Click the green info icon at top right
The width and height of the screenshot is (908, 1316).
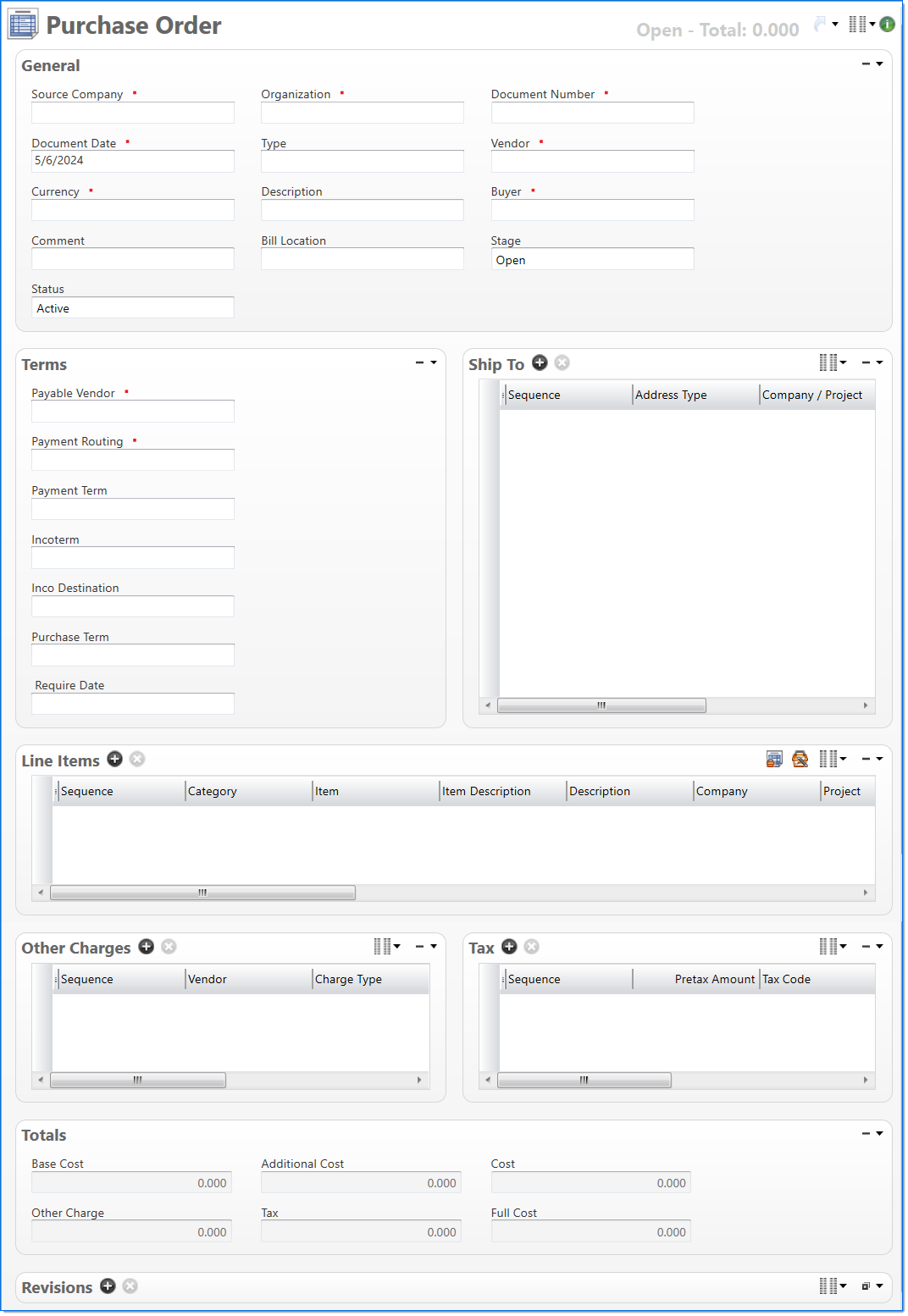(x=887, y=25)
